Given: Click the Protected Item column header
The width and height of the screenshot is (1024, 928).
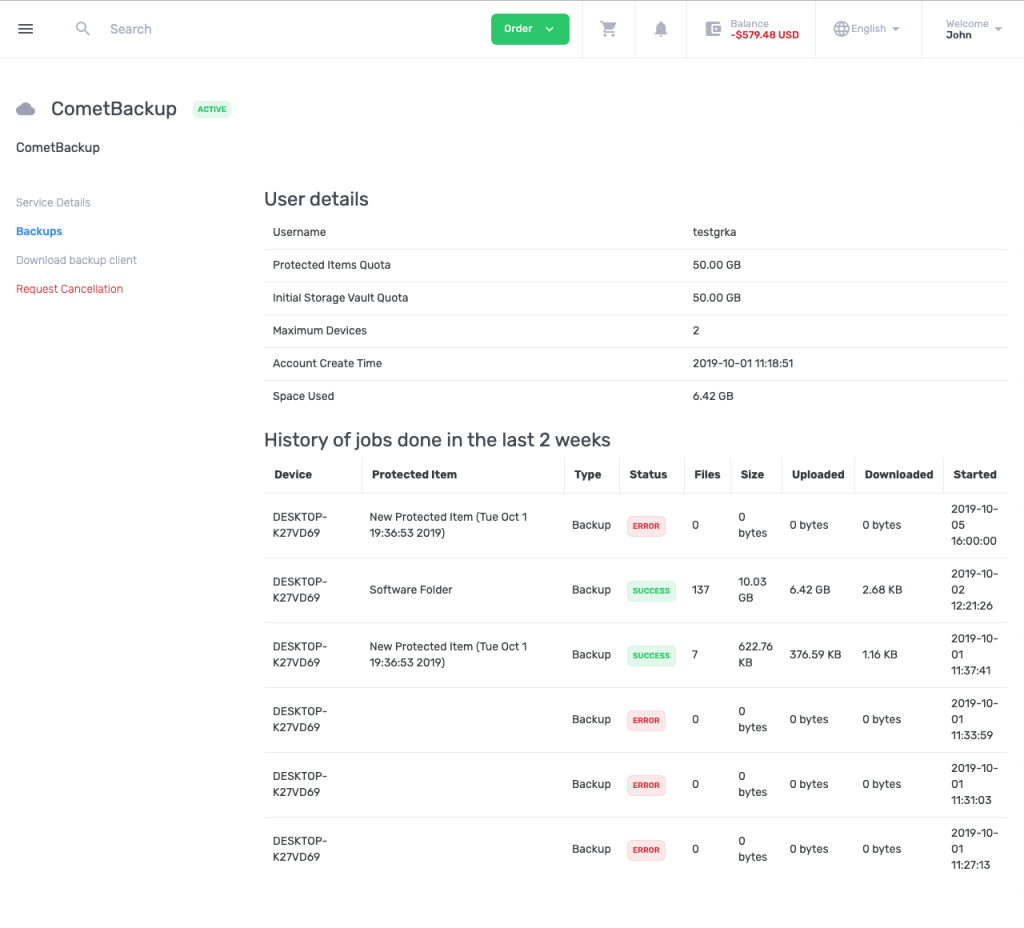Looking at the screenshot, I should click(414, 475).
